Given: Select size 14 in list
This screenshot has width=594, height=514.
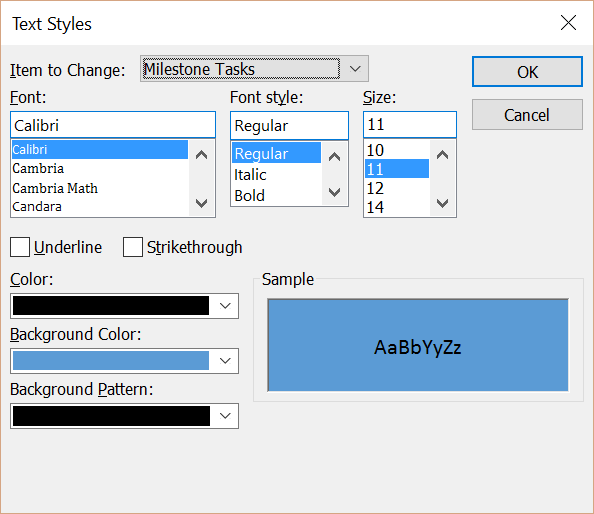Looking at the screenshot, I should [x=397, y=207].
